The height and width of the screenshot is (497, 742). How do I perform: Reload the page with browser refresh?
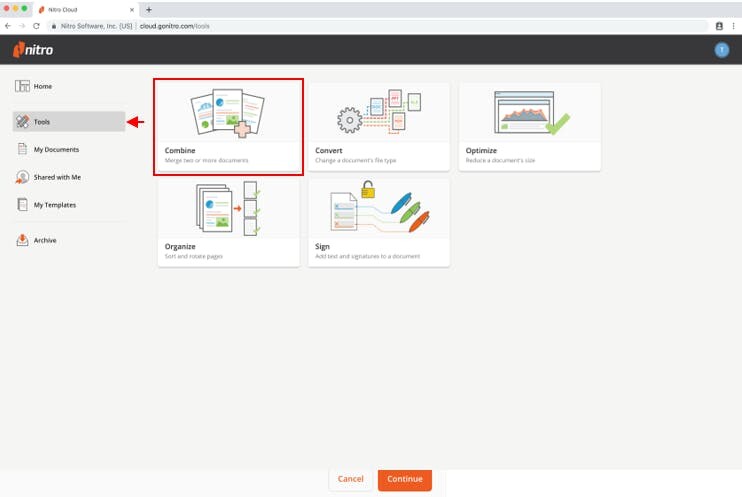(37, 25)
